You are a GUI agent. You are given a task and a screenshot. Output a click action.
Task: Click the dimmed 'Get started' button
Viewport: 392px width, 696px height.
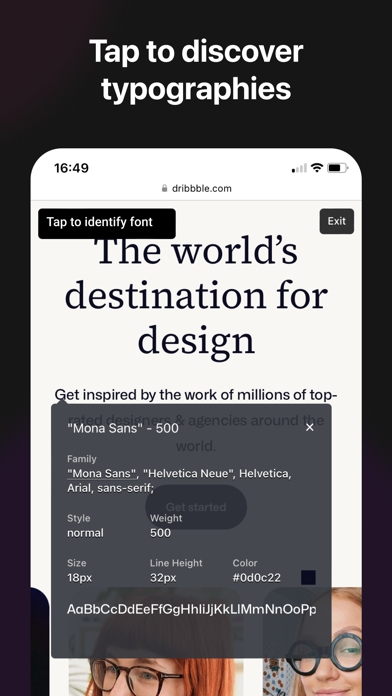[x=196, y=506]
